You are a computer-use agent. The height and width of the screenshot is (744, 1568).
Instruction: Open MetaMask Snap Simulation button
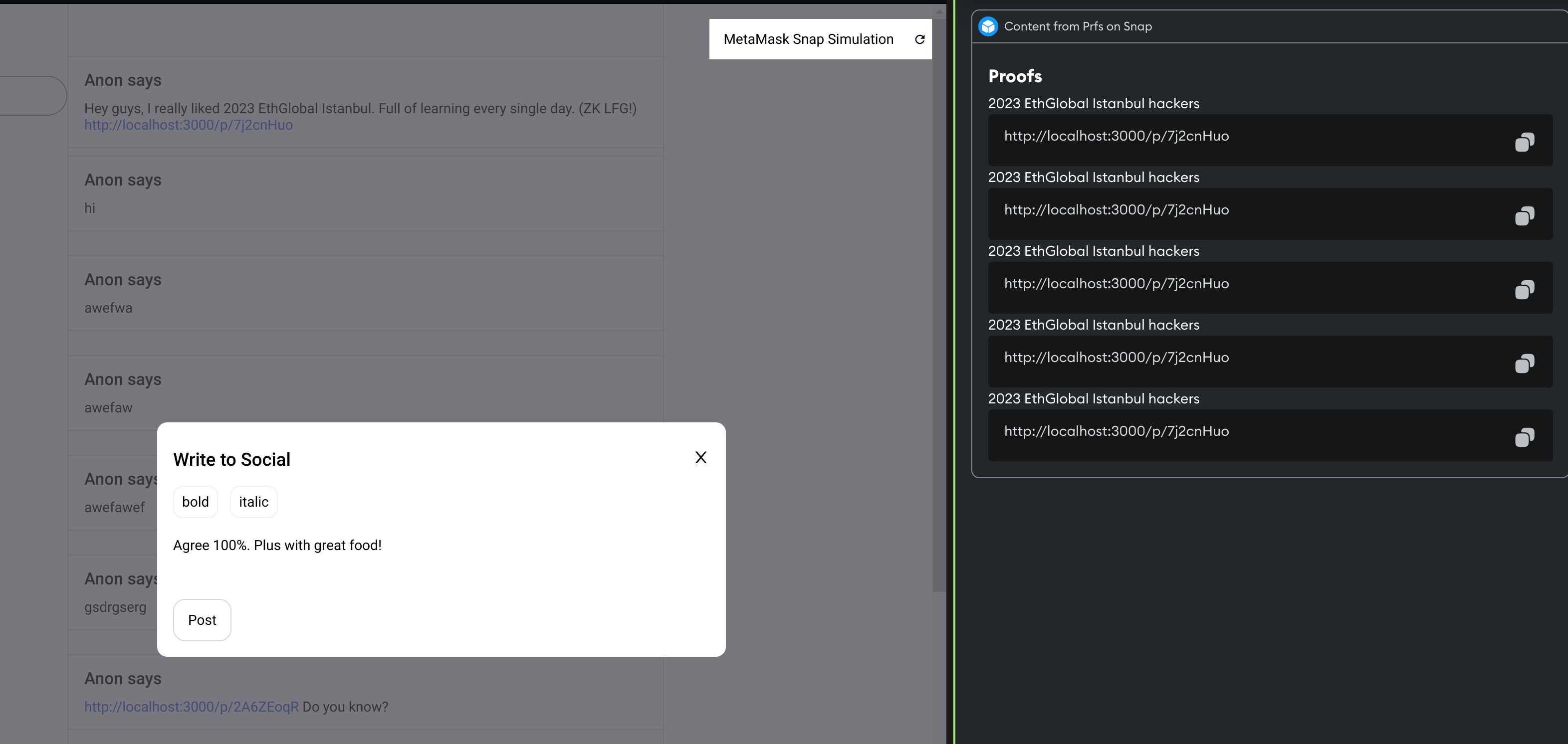point(820,39)
